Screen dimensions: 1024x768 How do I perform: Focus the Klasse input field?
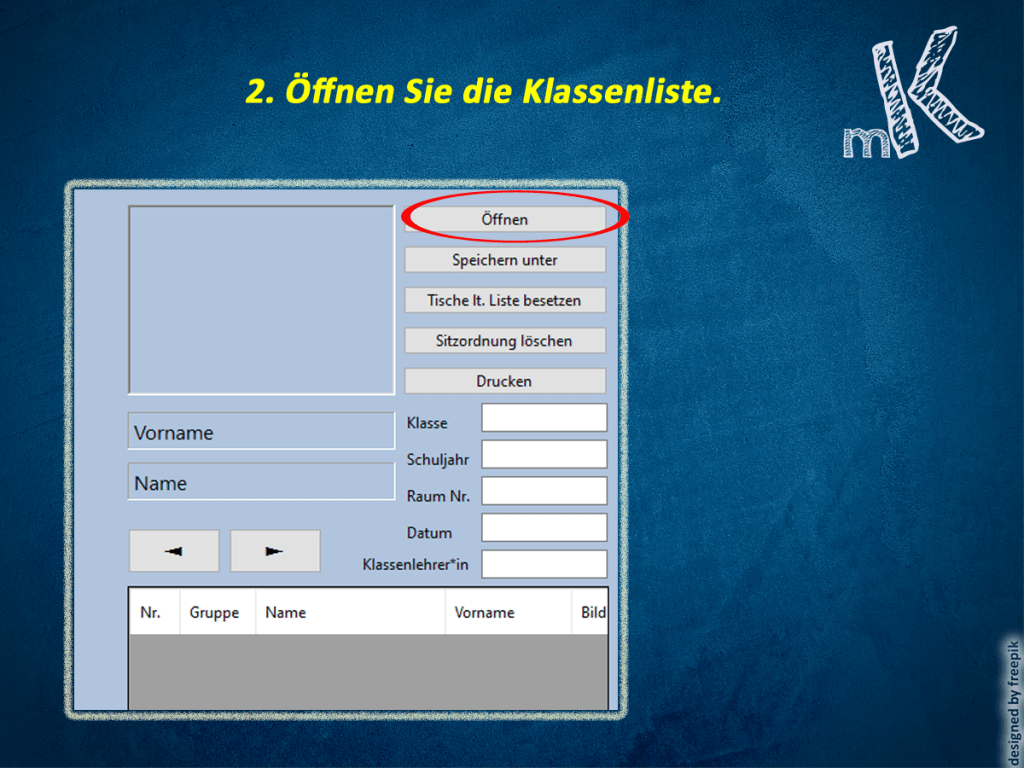pos(544,418)
